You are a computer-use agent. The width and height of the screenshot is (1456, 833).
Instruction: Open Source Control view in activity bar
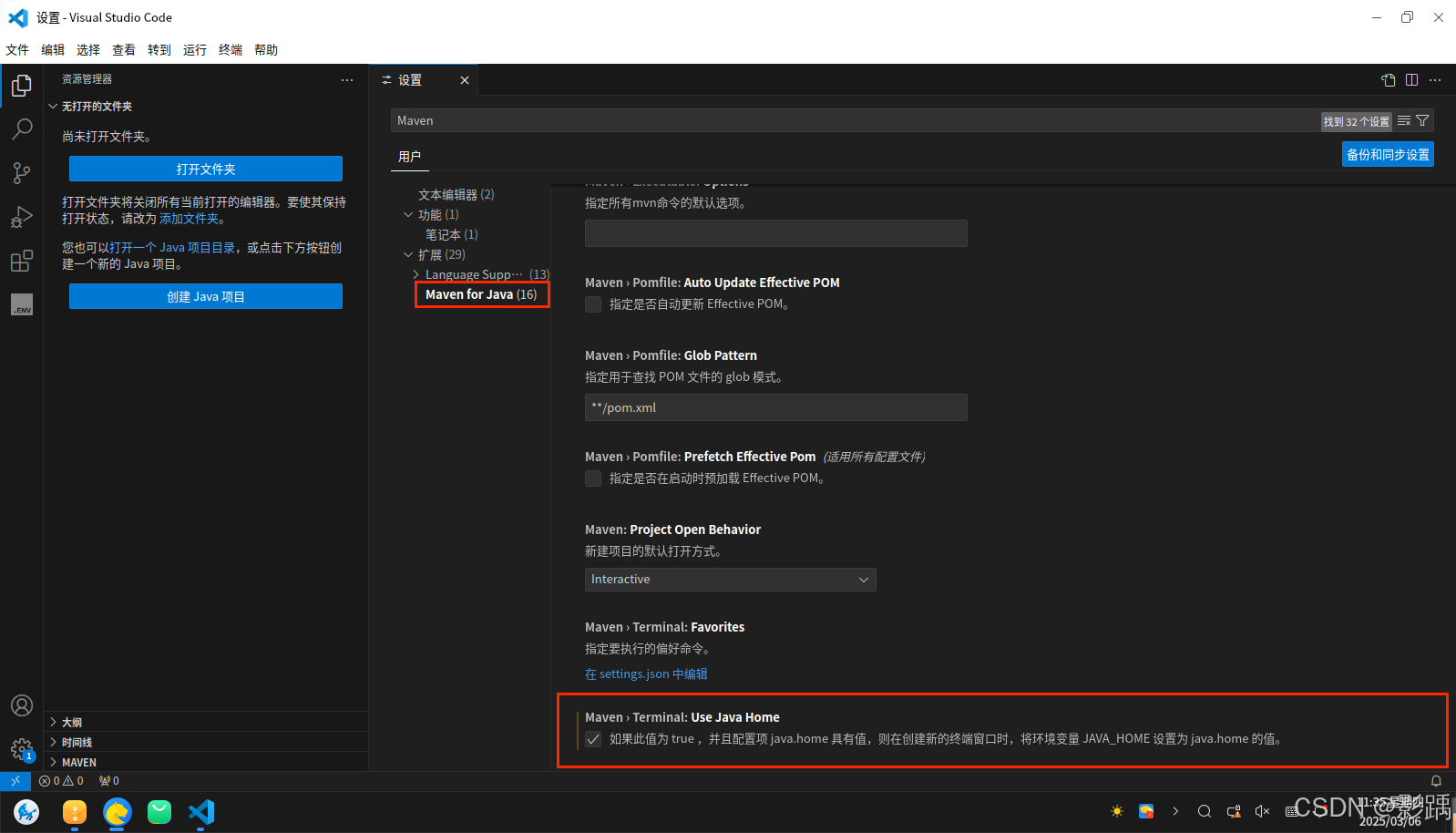click(x=22, y=173)
